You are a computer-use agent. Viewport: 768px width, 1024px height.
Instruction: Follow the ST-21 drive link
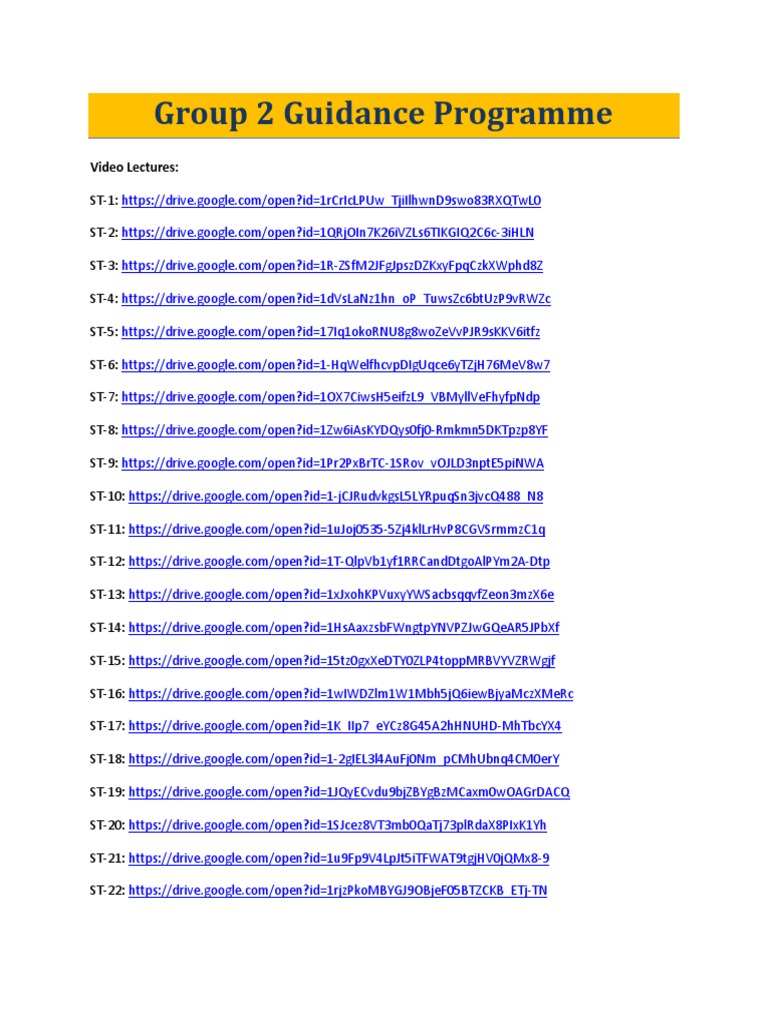[339, 859]
